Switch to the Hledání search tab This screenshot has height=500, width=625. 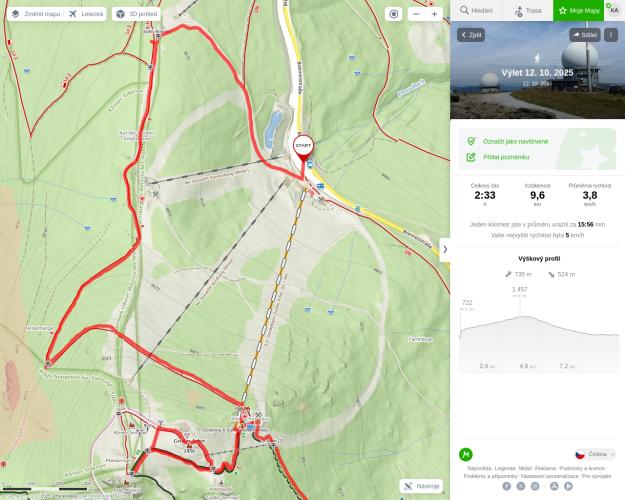click(476, 11)
